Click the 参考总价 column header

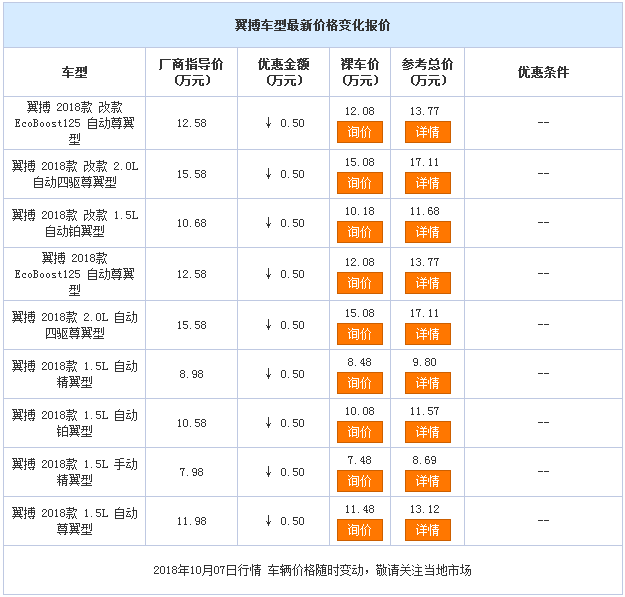(x=427, y=72)
